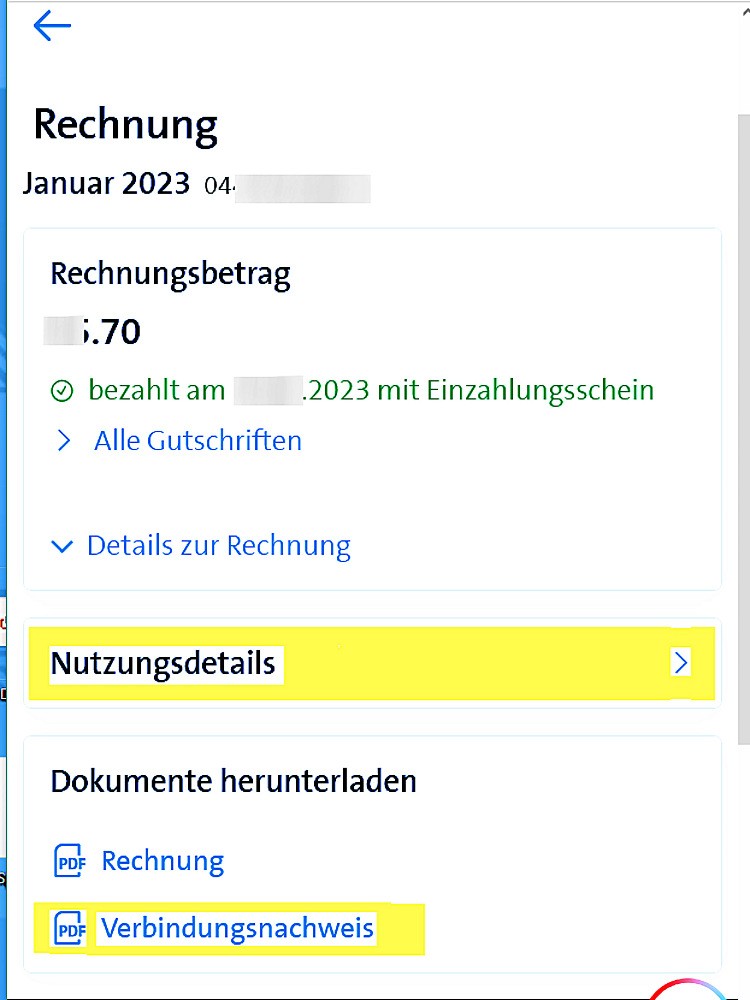
Task: Click the Dokumente herunterladen heading
Action: point(233,781)
